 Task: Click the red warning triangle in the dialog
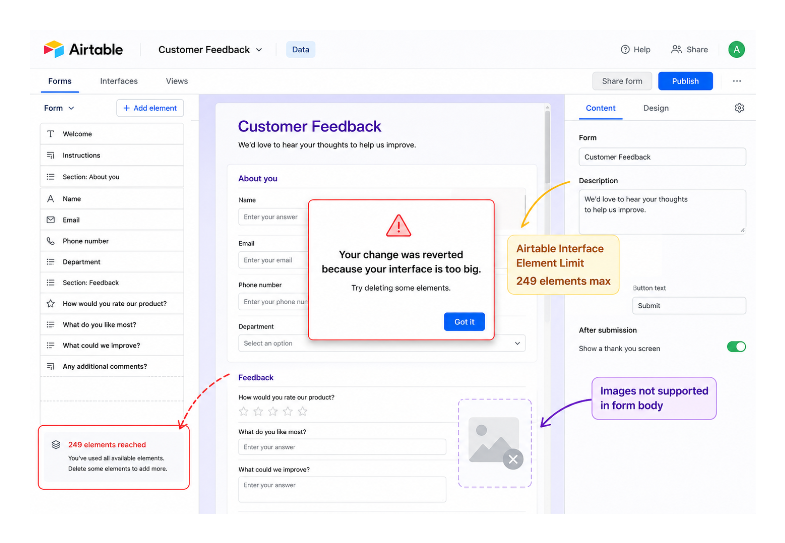[x=399, y=226]
